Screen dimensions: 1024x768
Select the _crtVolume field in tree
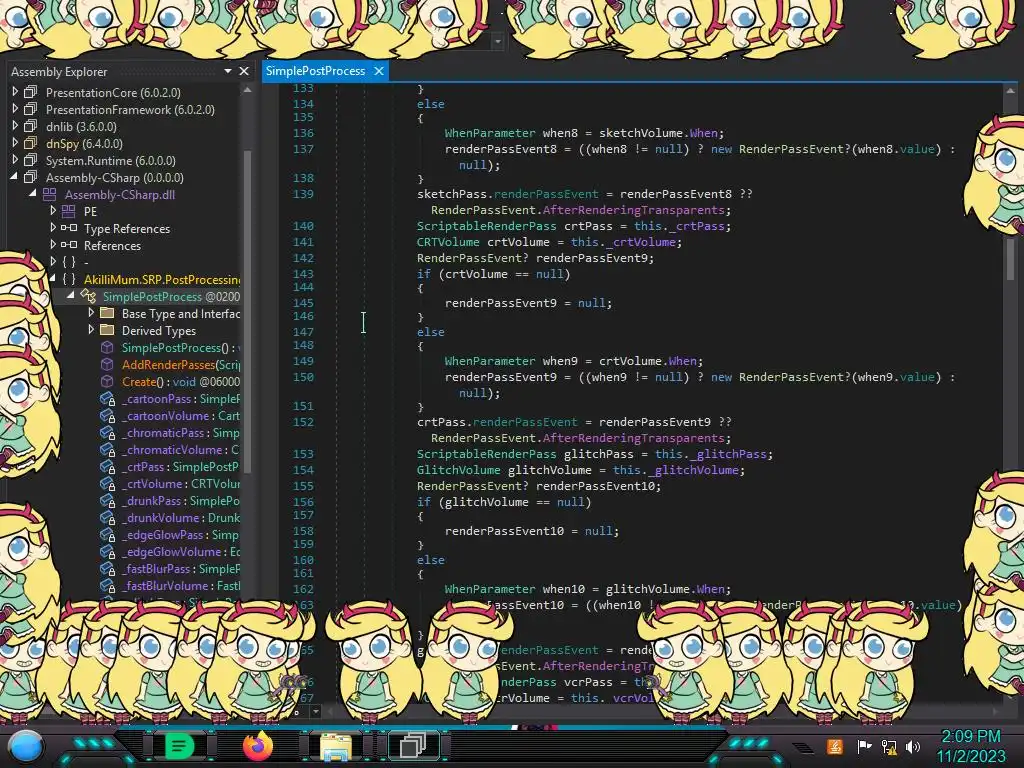click(x=181, y=484)
